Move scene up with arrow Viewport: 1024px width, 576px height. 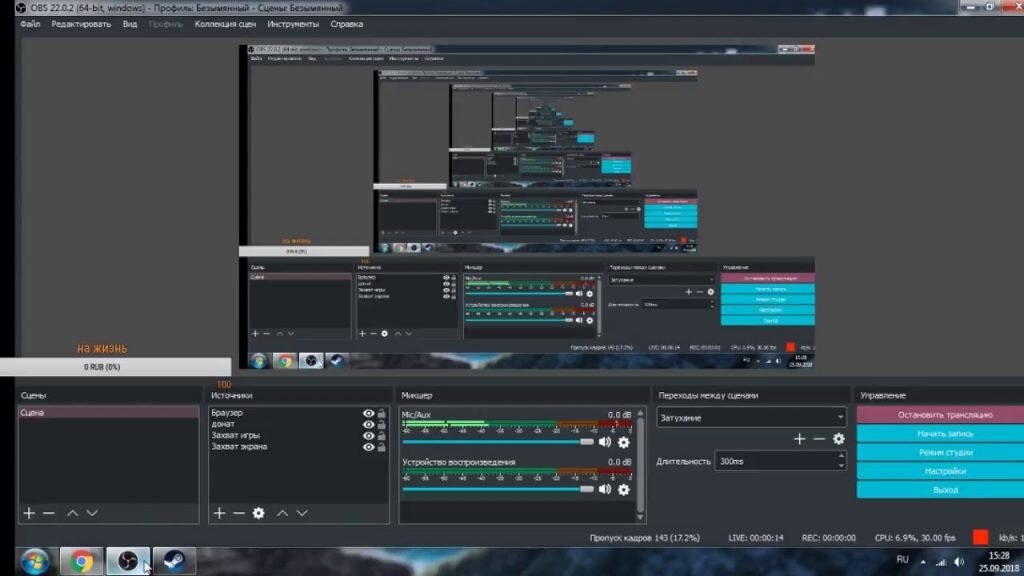(x=72, y=513)
